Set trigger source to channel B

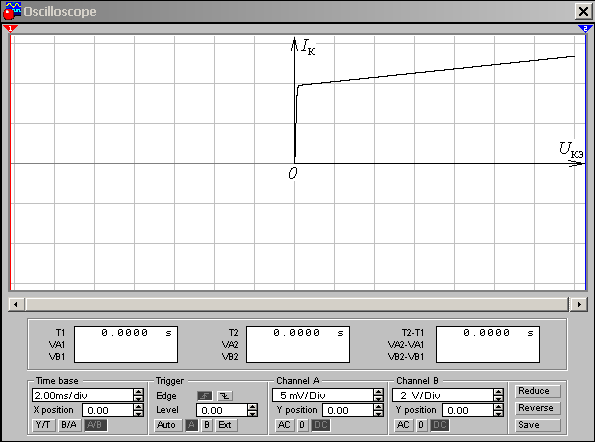(207, 425)
